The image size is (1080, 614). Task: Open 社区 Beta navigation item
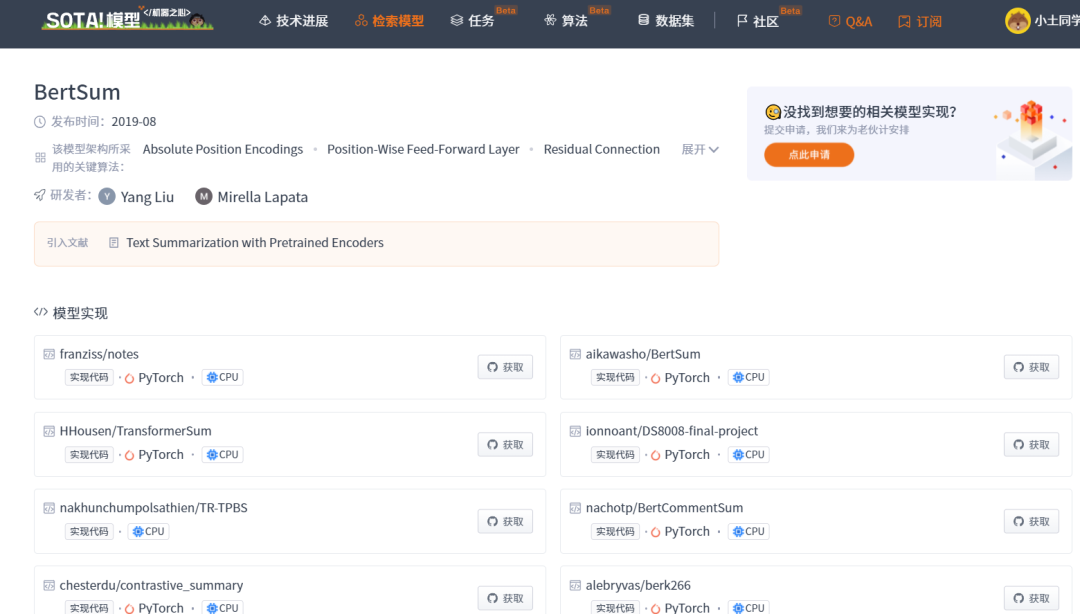758,21
